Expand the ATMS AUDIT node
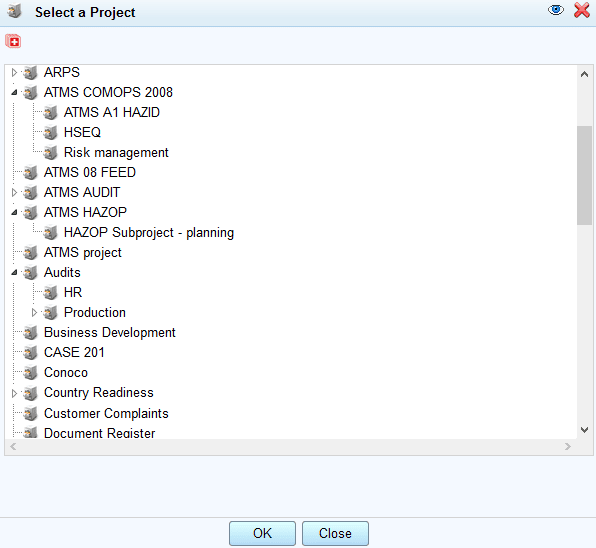 (x=14, y=193)
